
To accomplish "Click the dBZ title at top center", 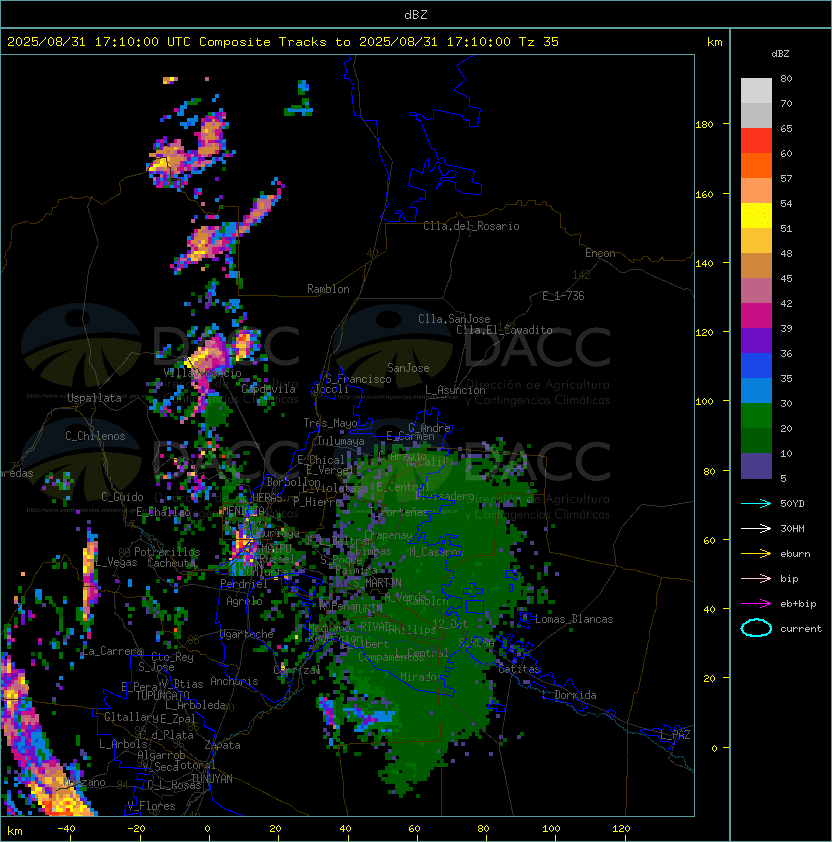I will tap(416, 14).
